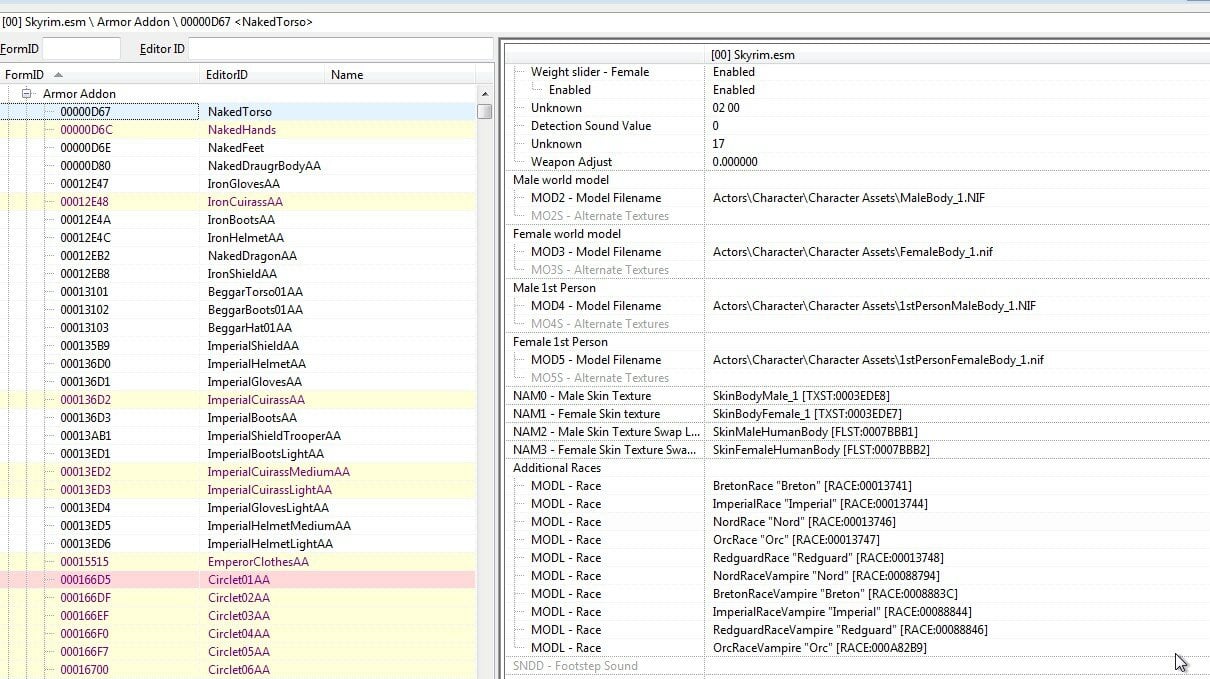The height and width of the screenshot is (679, 1210).
Task: Select the RedguardRace "Redguard" race entry
Action: [858, 558]
